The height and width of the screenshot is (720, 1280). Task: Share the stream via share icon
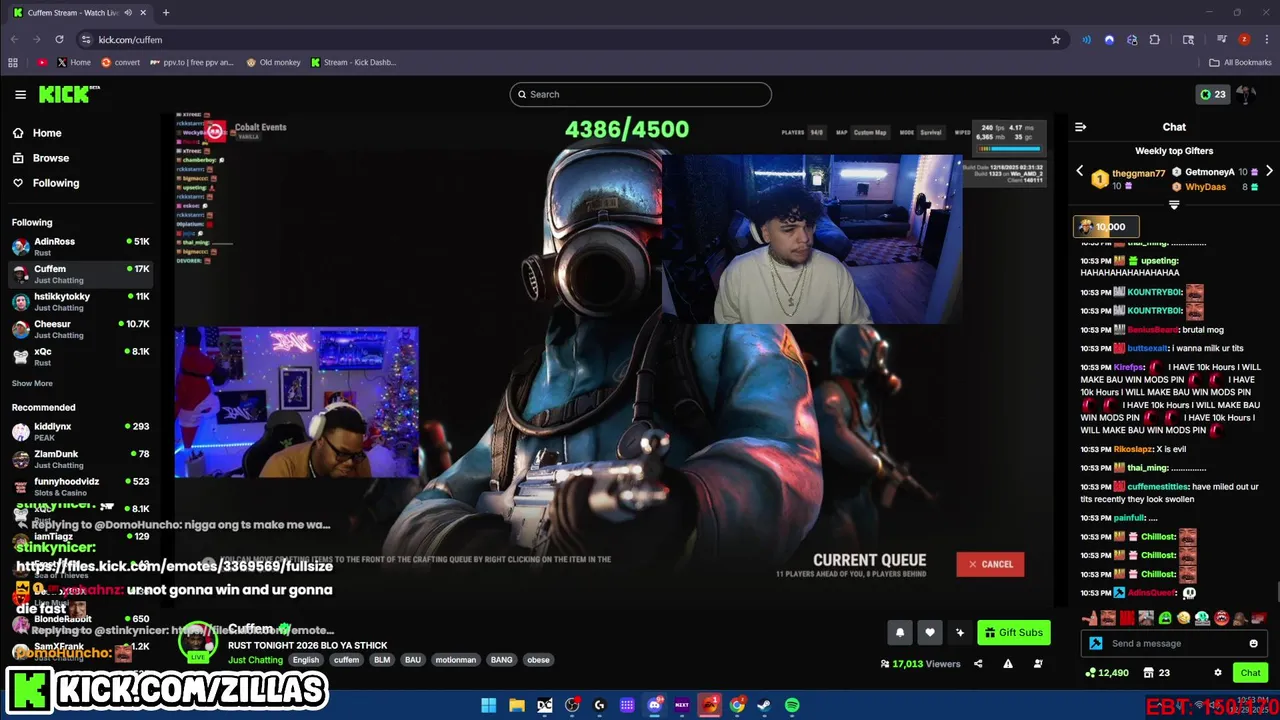tap(978, 663)
